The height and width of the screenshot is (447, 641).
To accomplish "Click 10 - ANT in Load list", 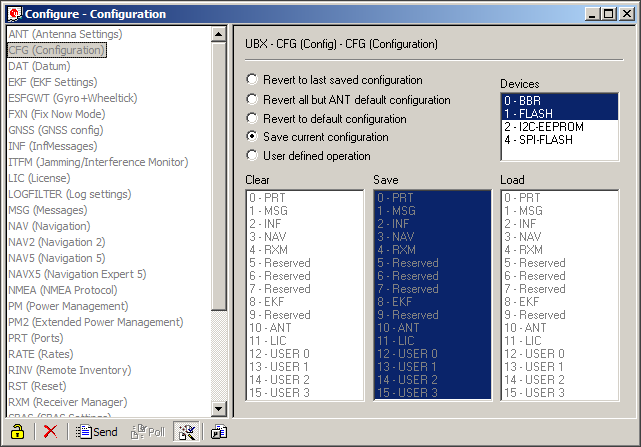I will click(x=560, y=328).
